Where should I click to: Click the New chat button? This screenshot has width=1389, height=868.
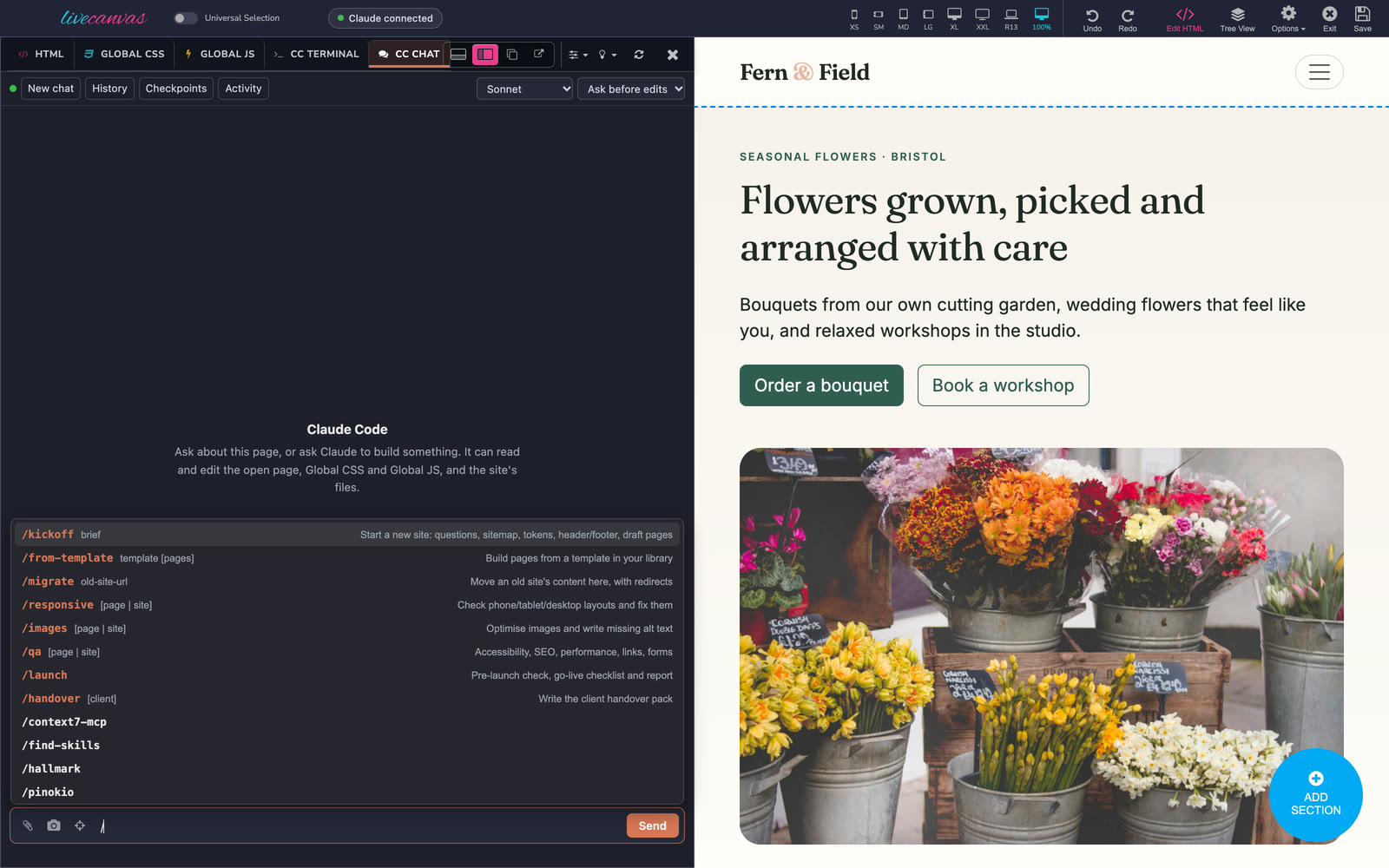[x=50, y=89]
